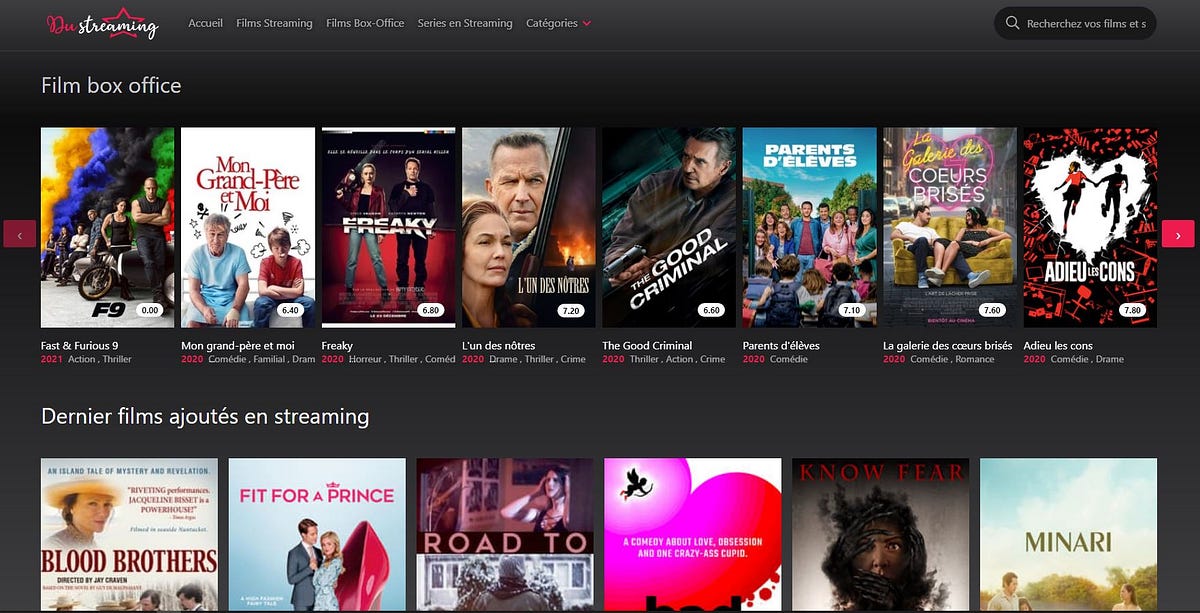Click genres under The Good Criminal

point(678,359)
